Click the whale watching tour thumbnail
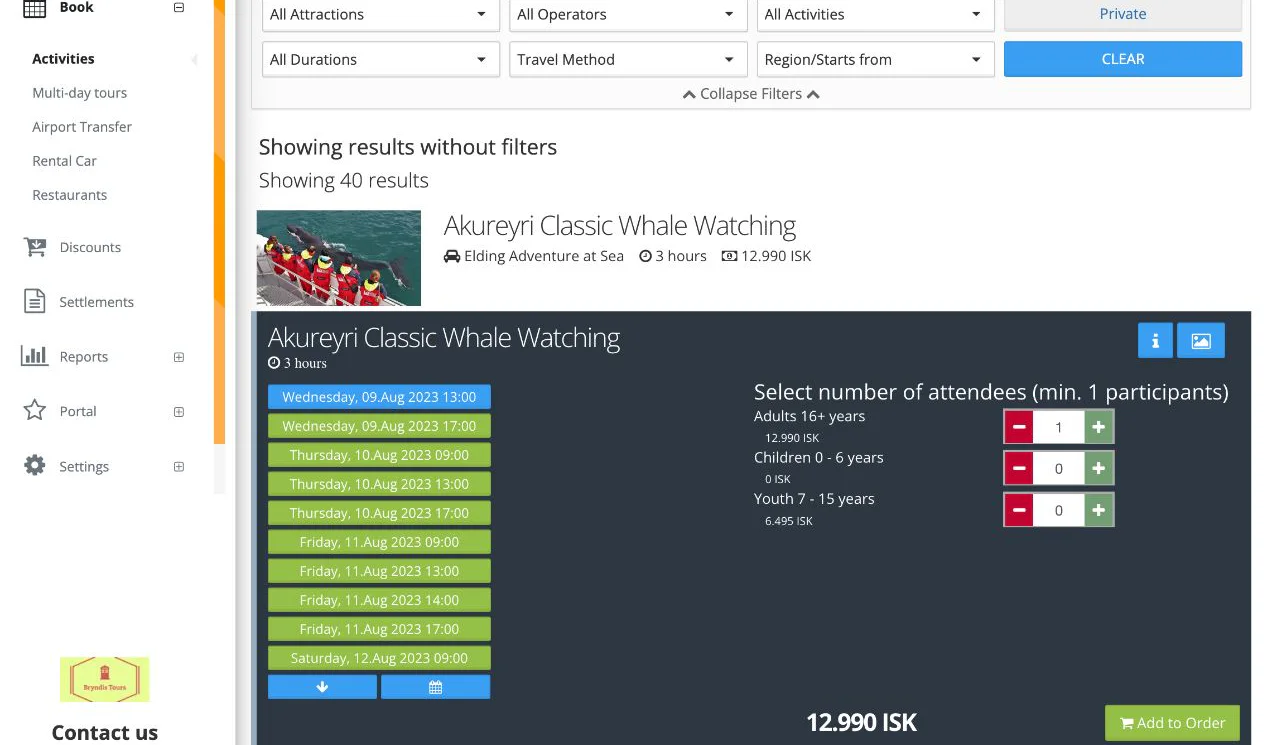This screenshot has height=745, width=1272. [x=339, y=258]
